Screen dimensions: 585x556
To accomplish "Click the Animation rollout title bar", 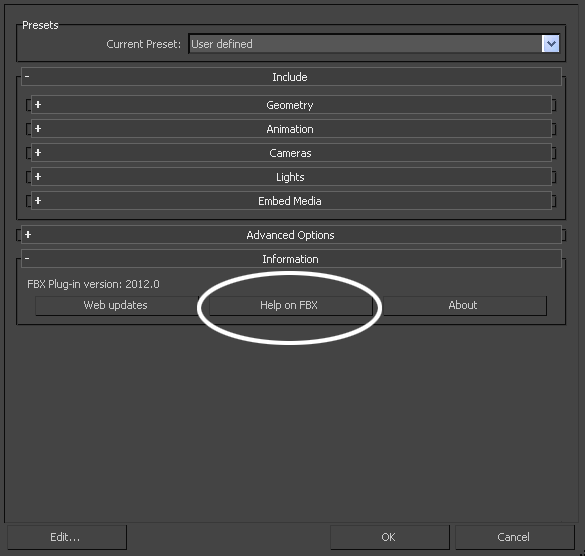I will coord(291,129).
